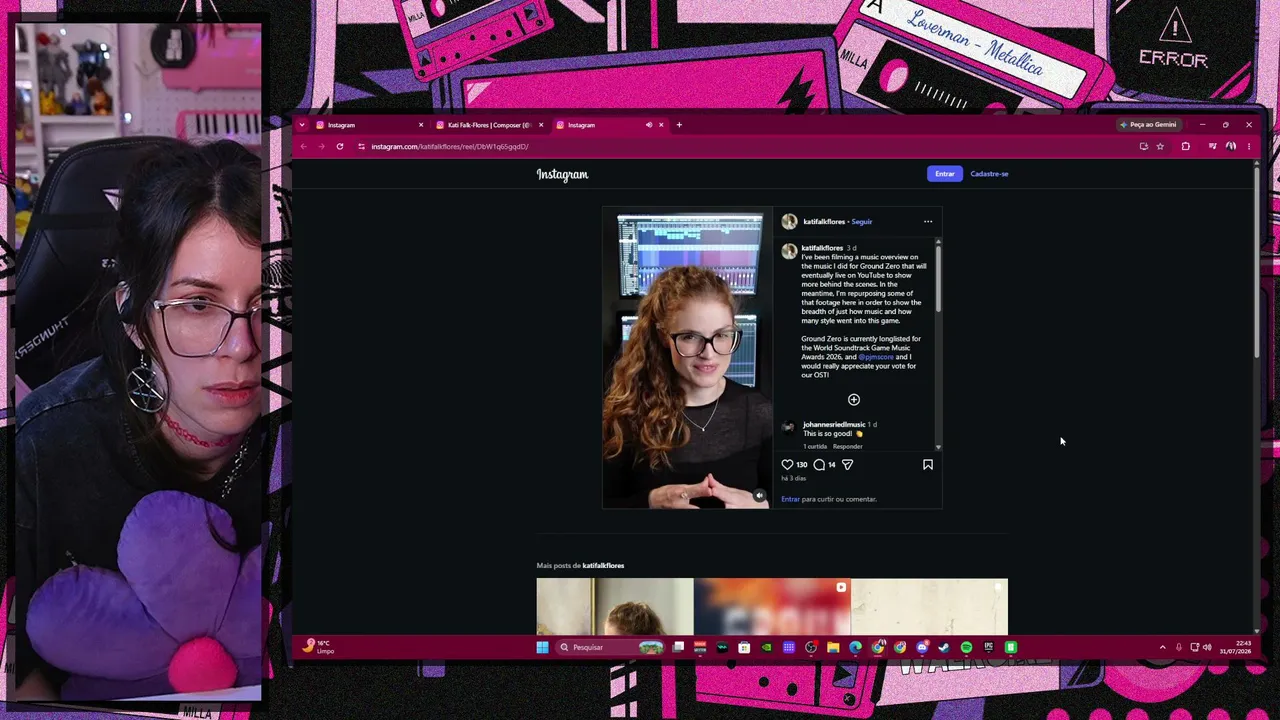Open the browser extensions puzzle icon
Image resolution: width=1280 pixels, height=720 pixels.
point(1185,147)
